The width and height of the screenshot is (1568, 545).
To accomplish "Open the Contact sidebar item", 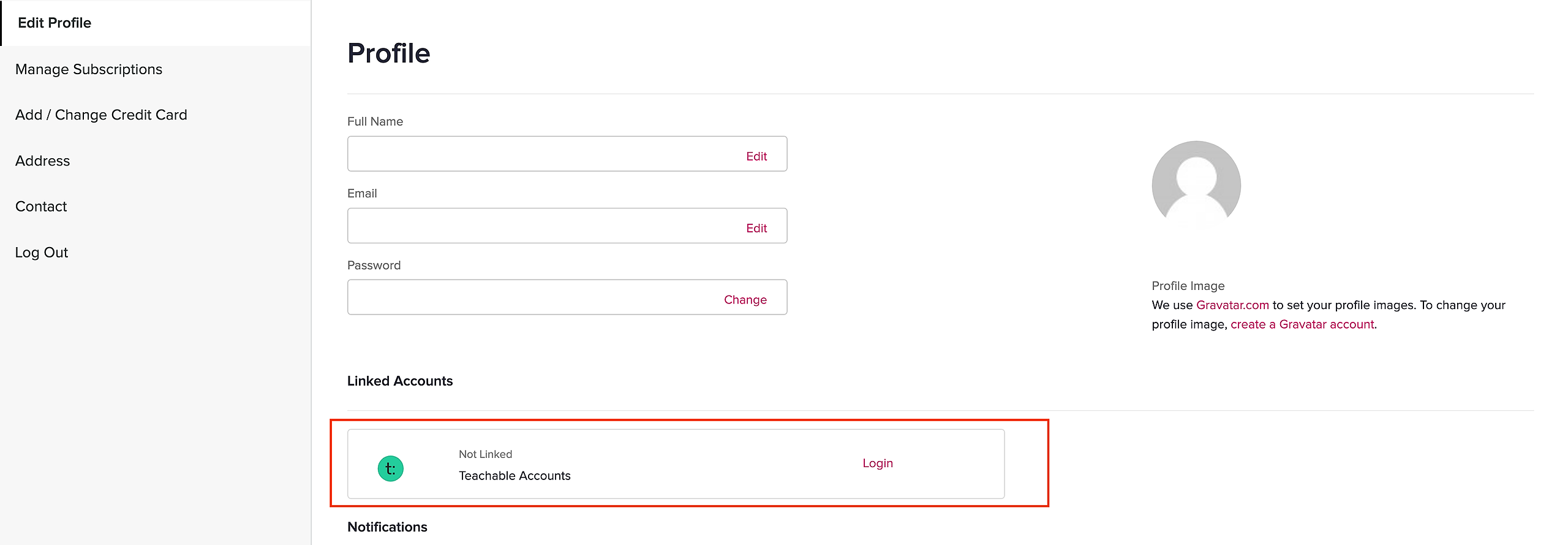I will point(41,207).
